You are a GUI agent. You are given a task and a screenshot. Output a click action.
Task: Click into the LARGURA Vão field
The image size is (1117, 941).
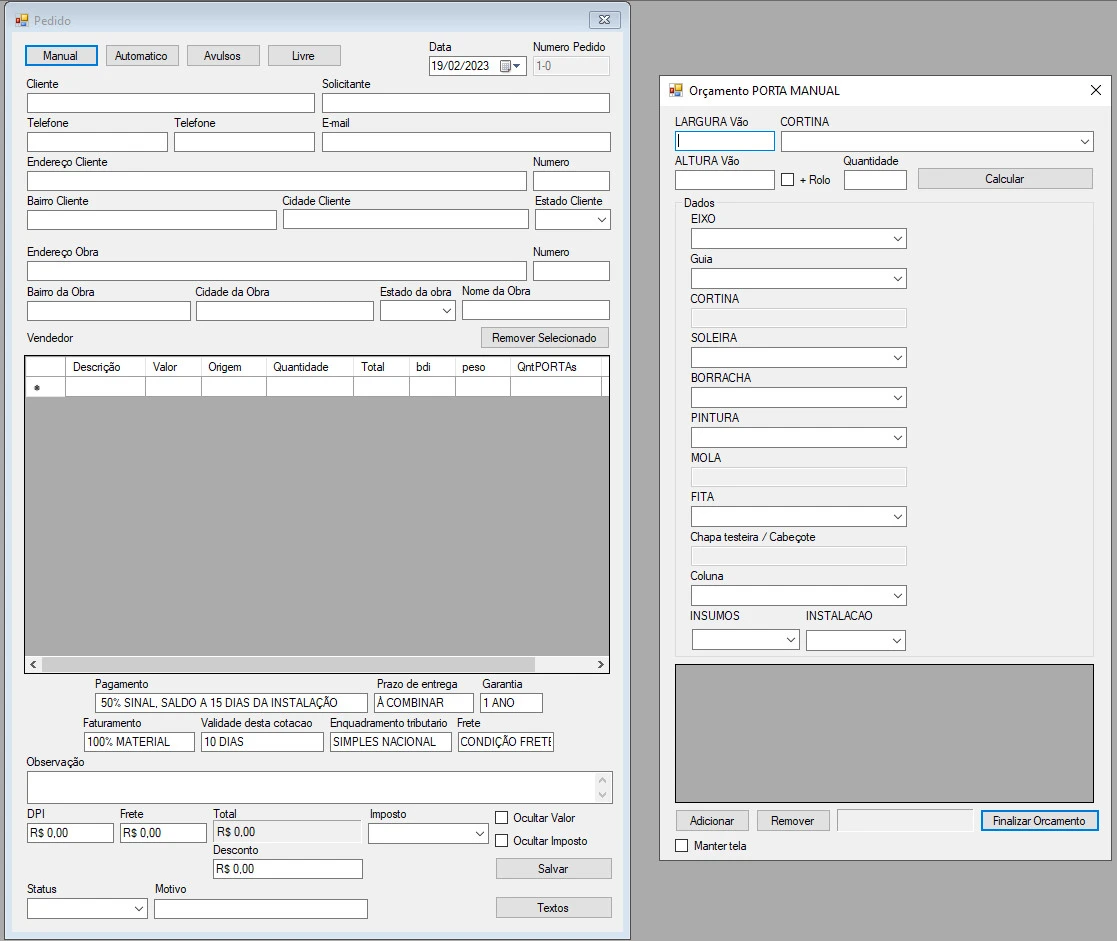coord(724,142)
